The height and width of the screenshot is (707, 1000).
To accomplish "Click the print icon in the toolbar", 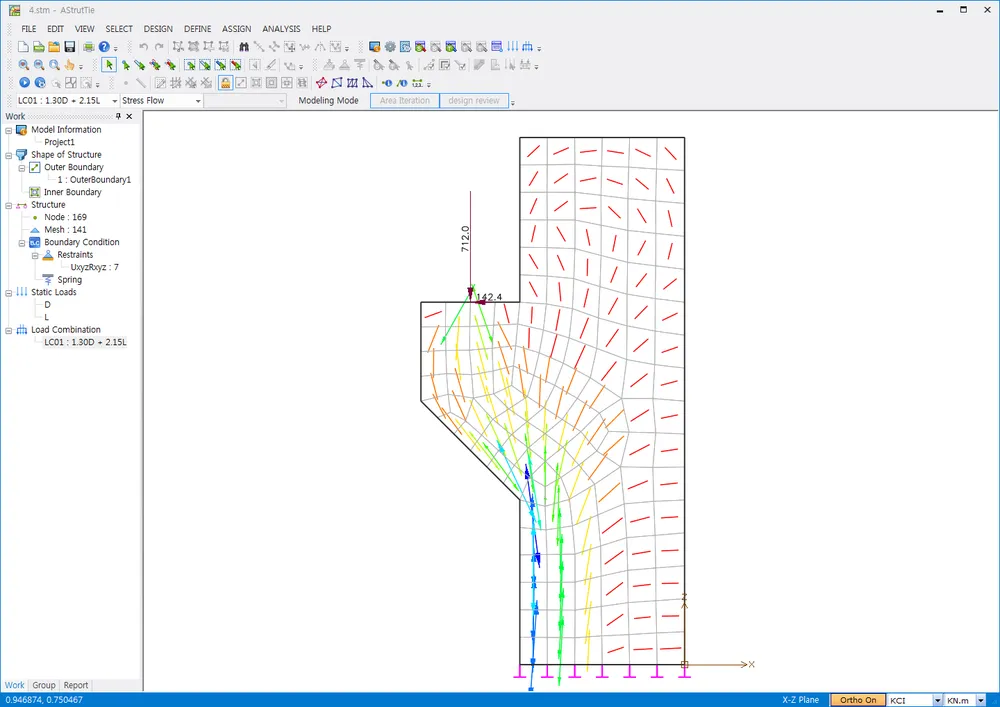I will (89, 47).
